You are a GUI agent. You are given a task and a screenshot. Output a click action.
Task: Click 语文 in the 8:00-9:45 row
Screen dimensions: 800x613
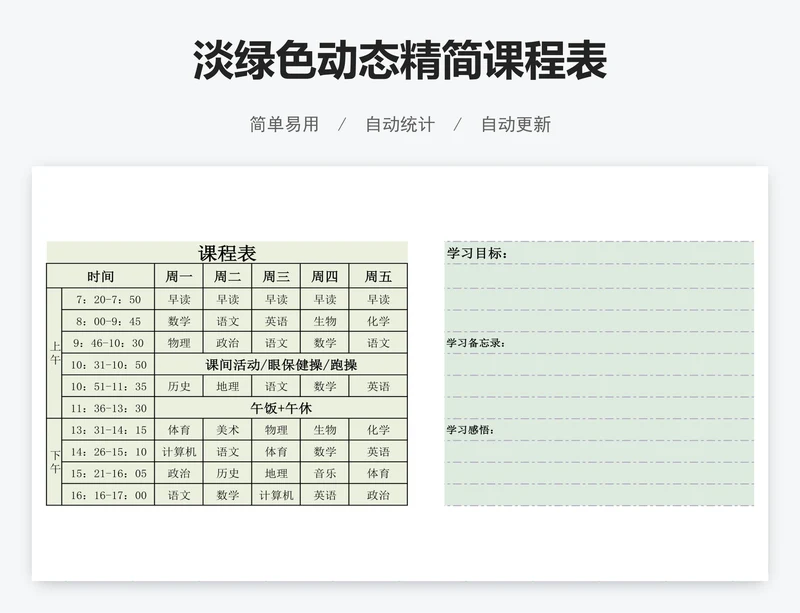228,321
